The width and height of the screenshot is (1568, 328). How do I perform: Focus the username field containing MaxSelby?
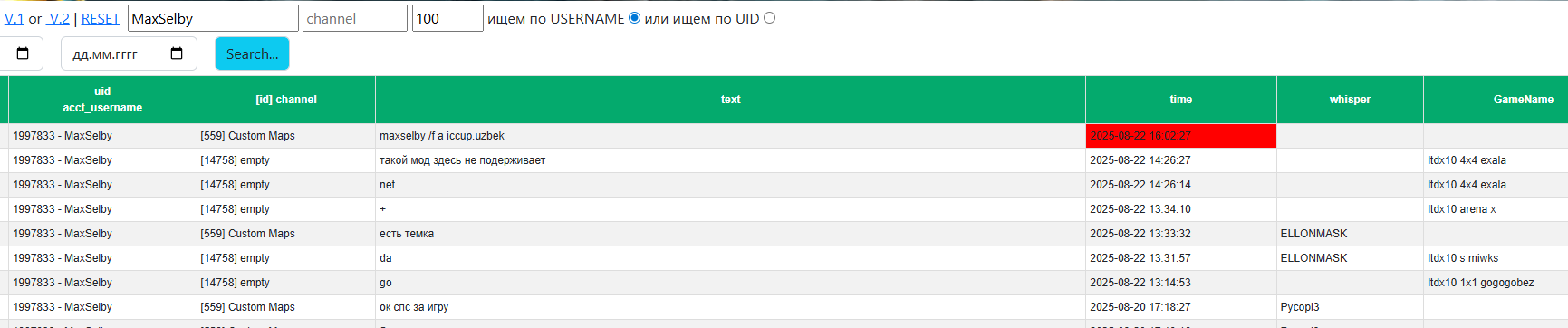pyautogui.click(x=213, y=18)
